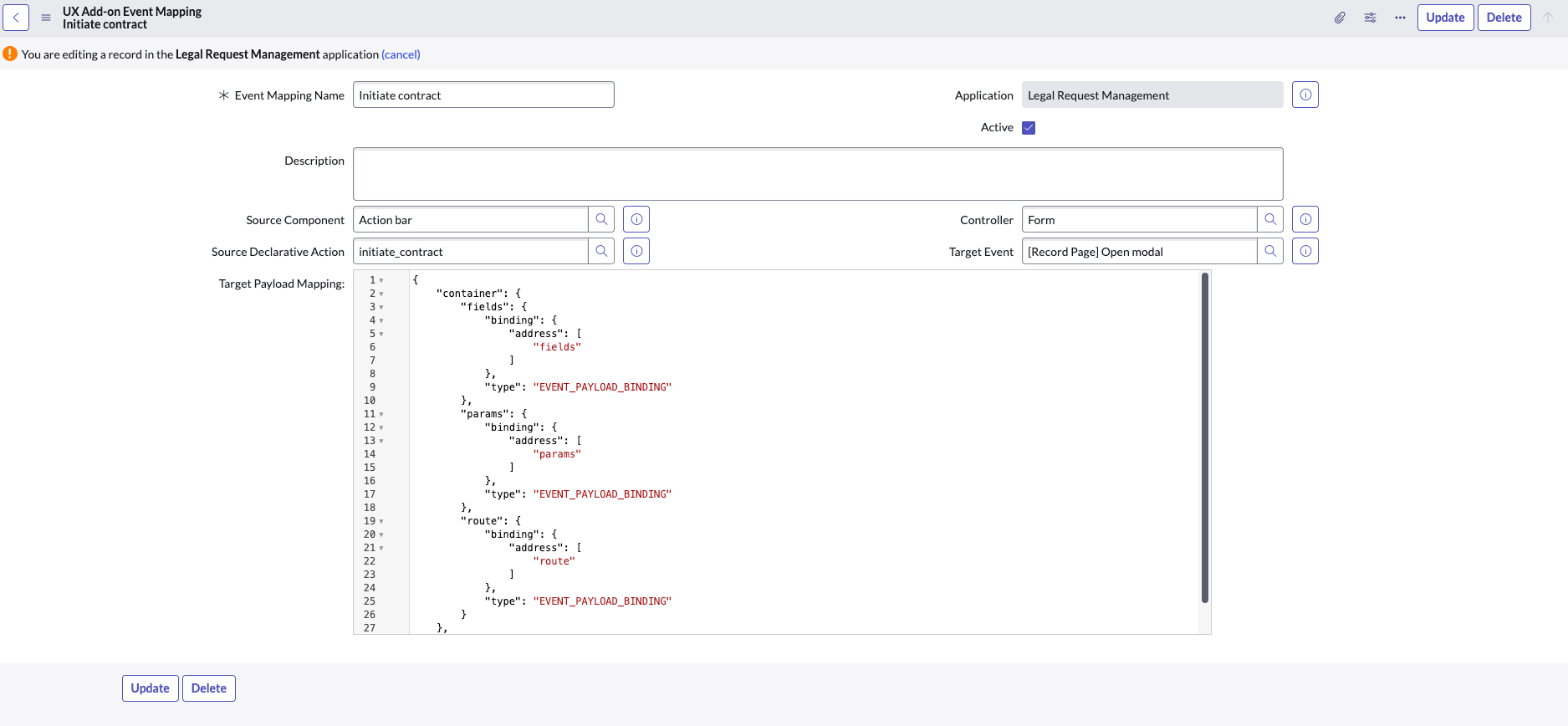This screenshot has width=1568, height=726.
Task: Preview Controller record info icon
Action: tap(1305, 219)
